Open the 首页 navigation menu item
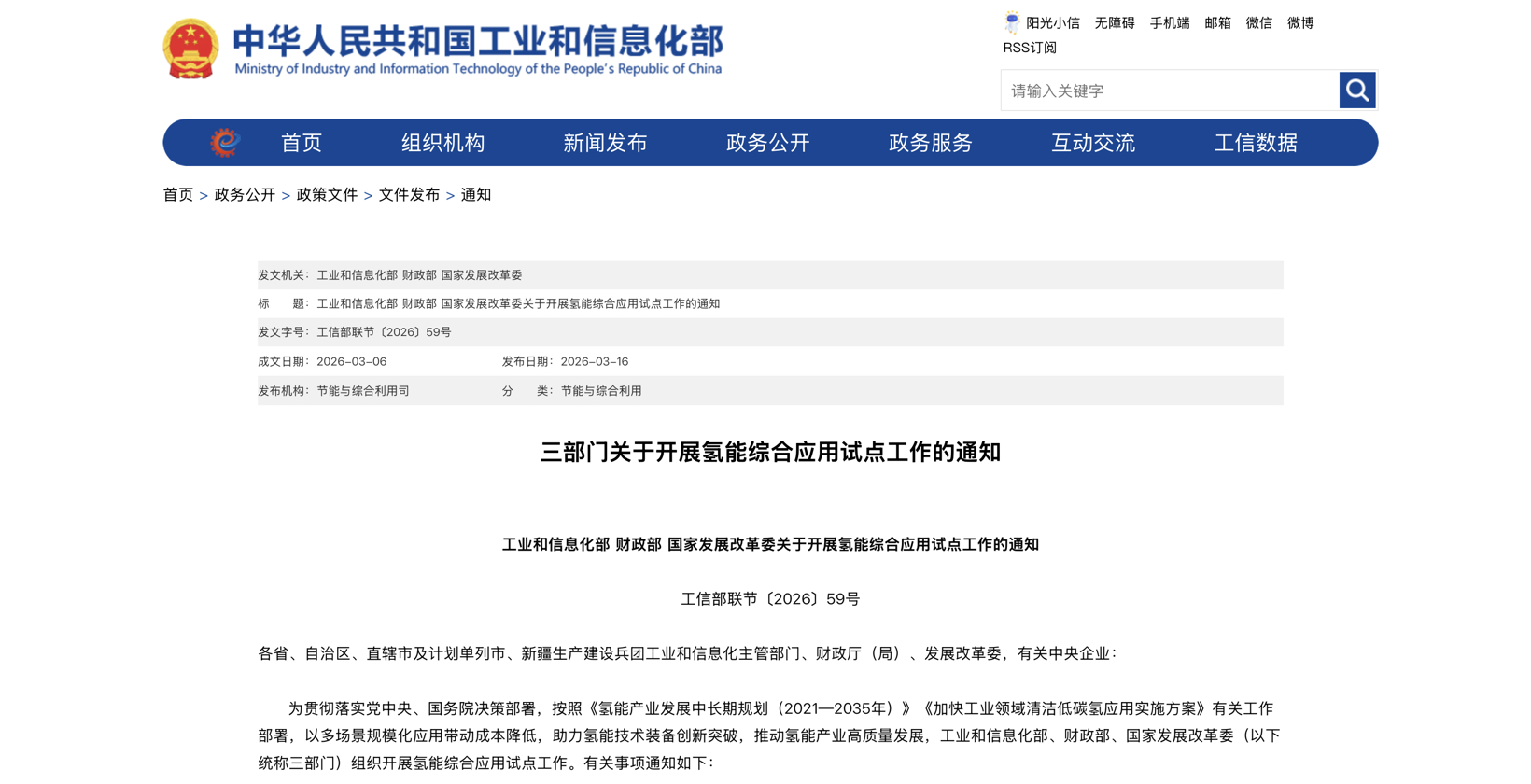This screenshot has width=1531, height=784. click(301, 143)
